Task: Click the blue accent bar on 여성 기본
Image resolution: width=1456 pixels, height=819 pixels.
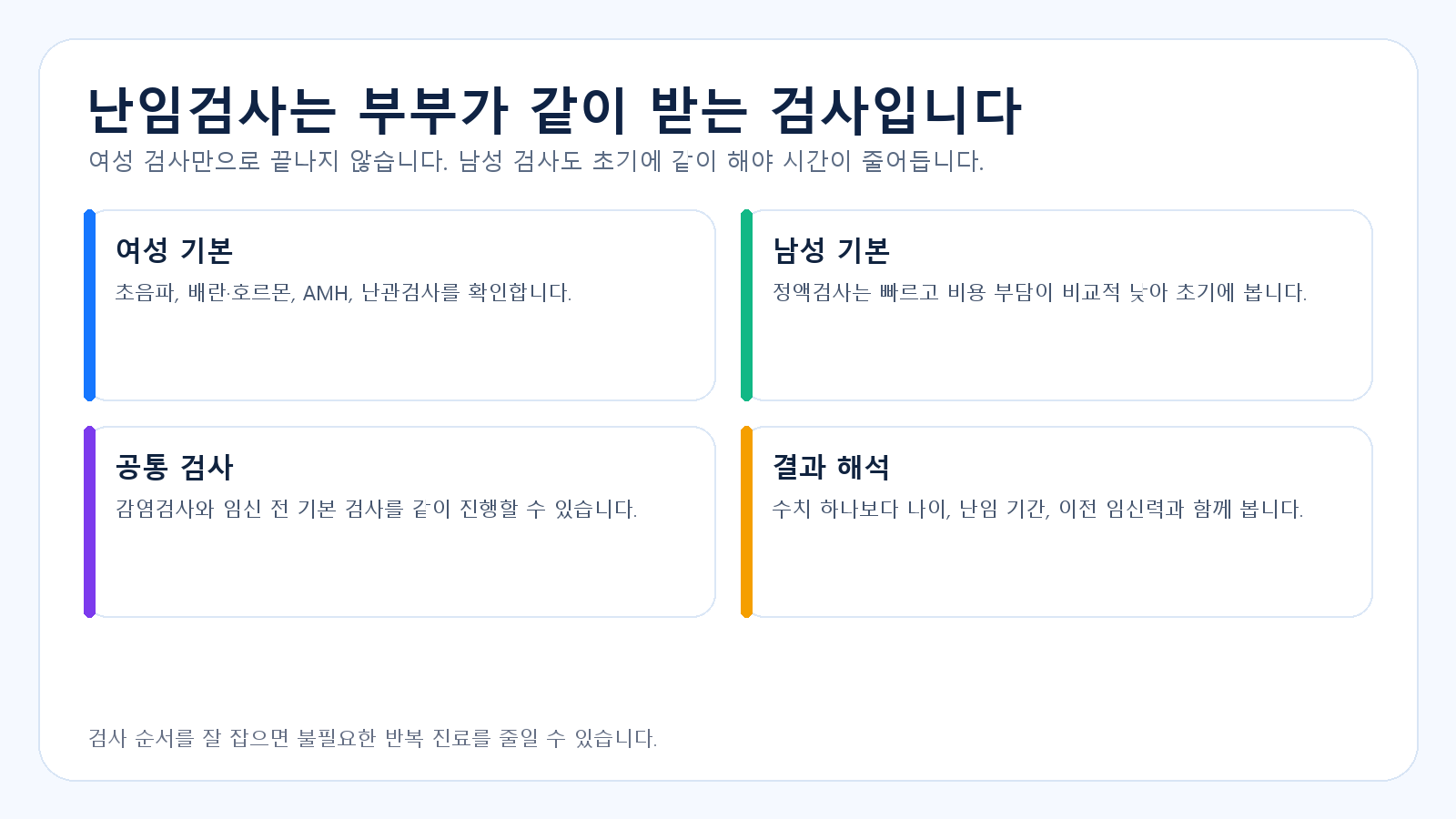Action: (89, 306)
